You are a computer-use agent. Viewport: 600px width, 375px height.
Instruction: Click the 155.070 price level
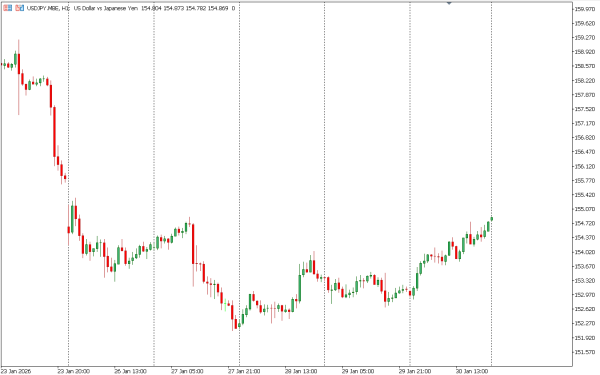point(585,209)
